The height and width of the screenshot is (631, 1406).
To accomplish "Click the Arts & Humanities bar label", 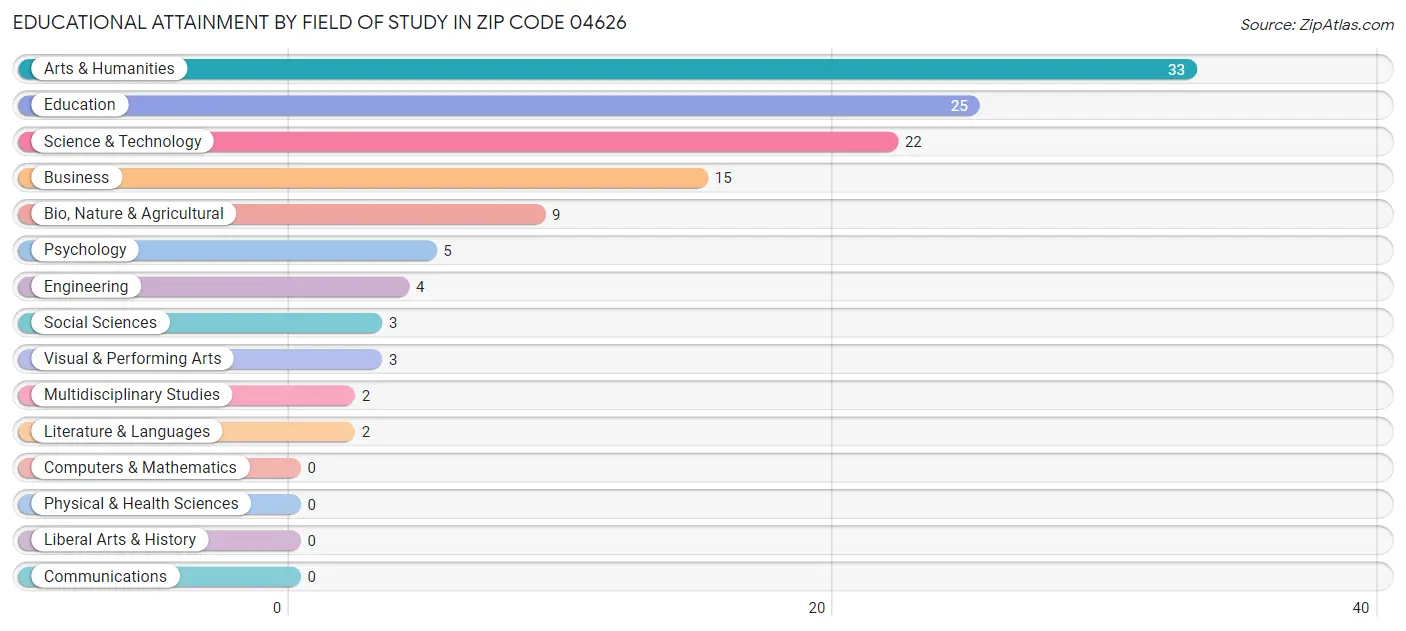I will [109, 69].
